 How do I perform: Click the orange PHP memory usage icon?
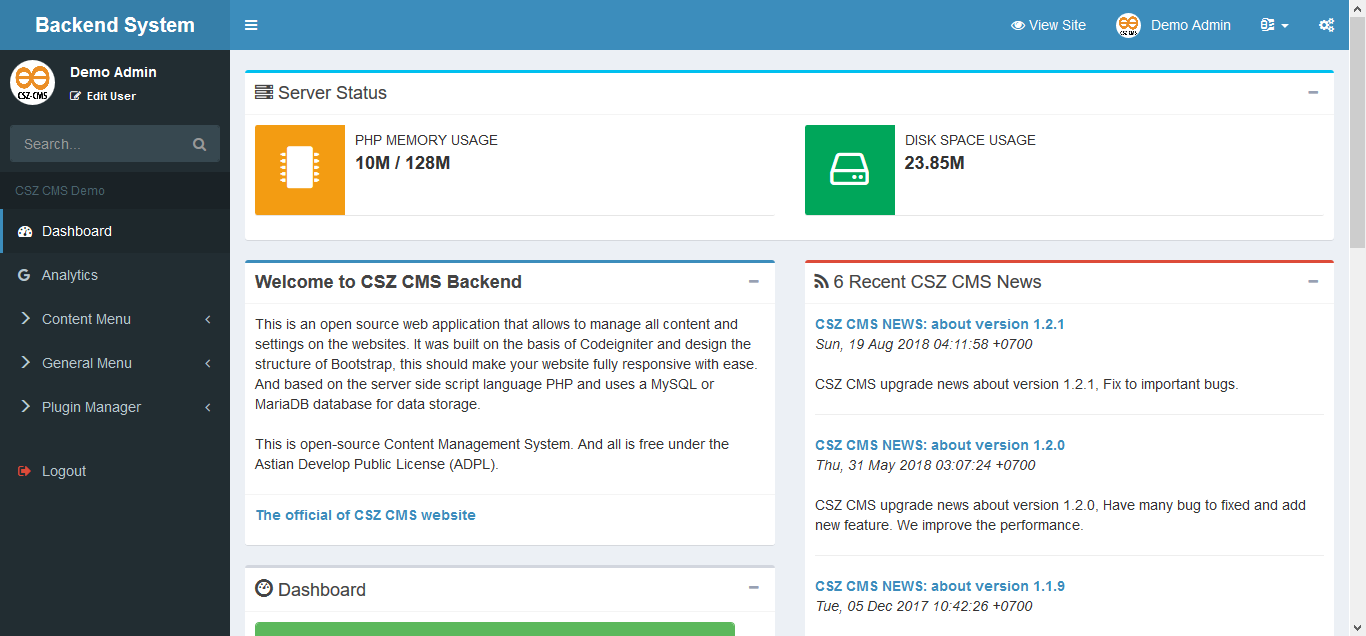pos(300,170)
